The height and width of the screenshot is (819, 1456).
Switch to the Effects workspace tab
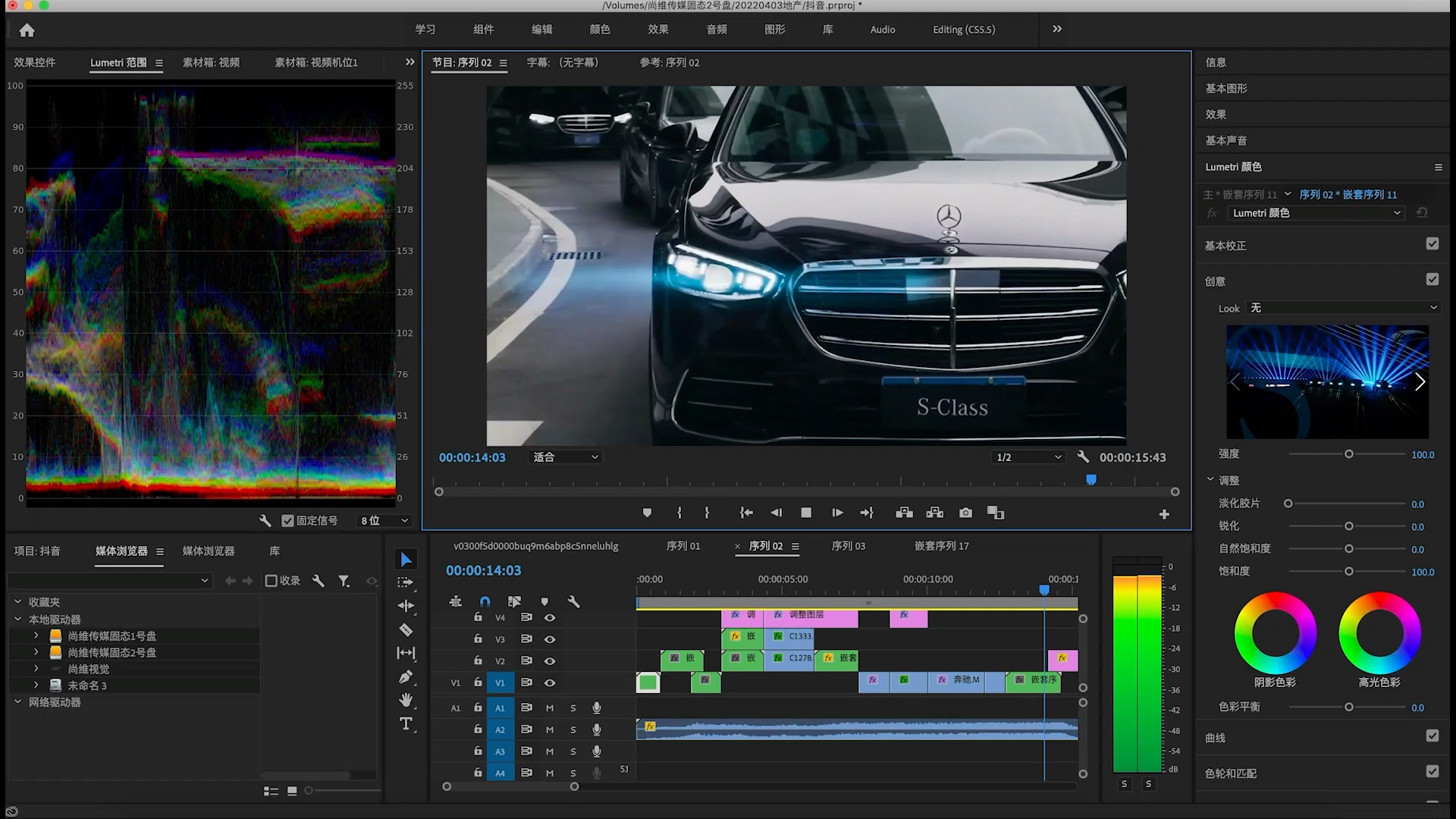pos(658,30)
